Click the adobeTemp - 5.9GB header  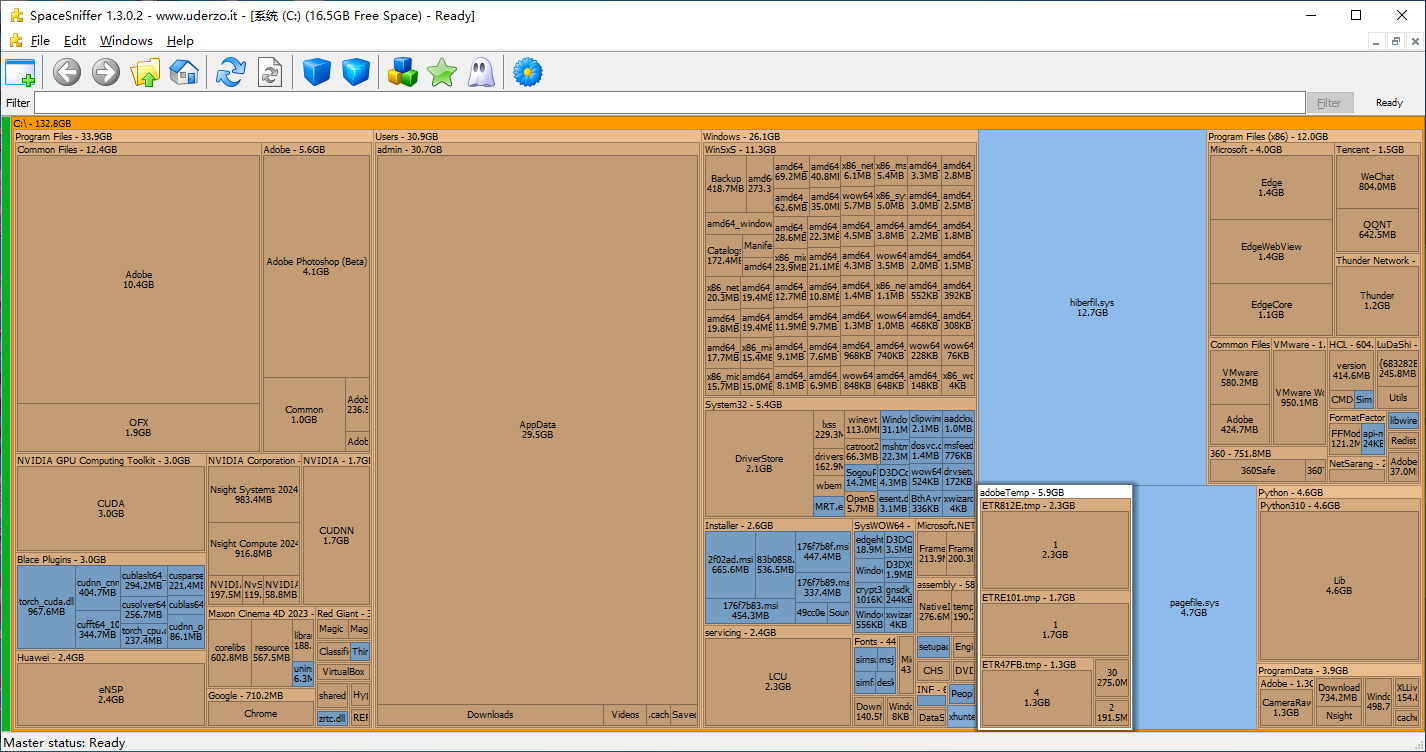point(1055,492)
